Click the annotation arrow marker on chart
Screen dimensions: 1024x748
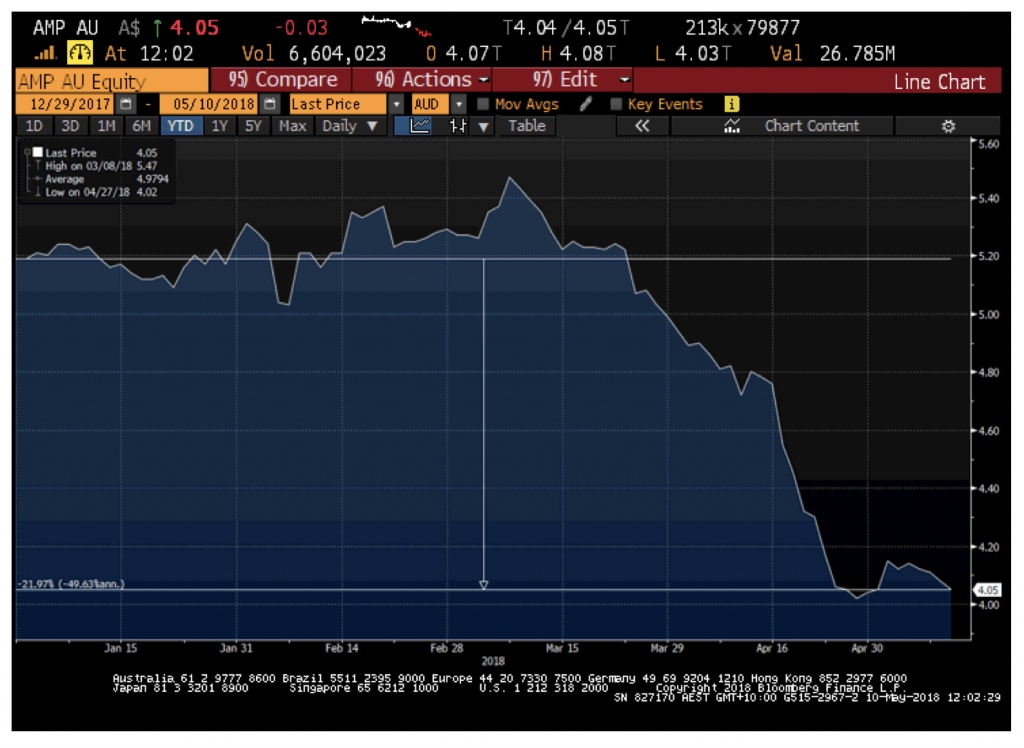click(x=483, y=585)
